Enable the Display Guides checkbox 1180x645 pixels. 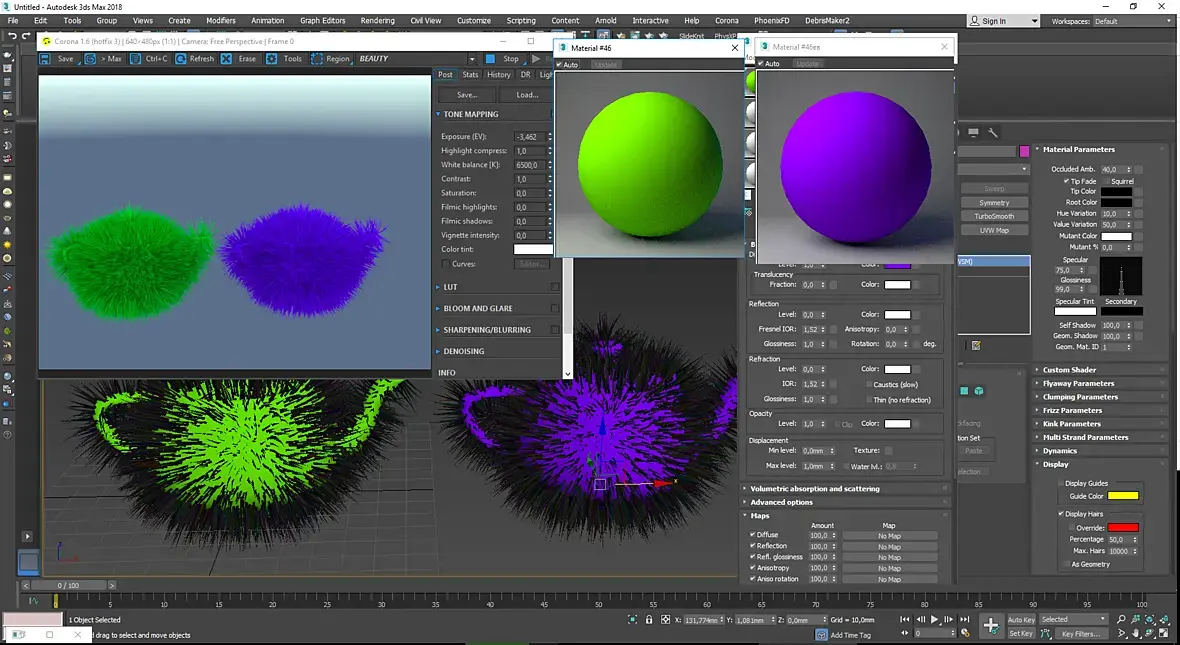click(1061, 483)
